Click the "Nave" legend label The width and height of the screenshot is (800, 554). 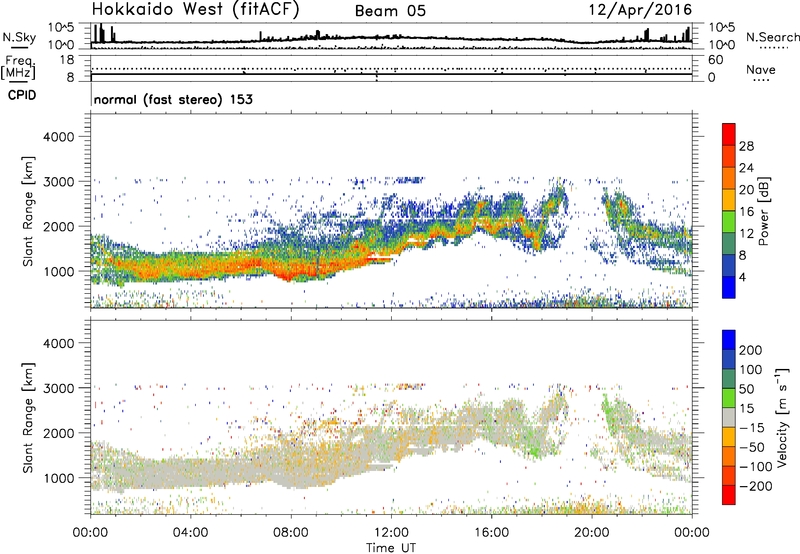click(760, 69)
